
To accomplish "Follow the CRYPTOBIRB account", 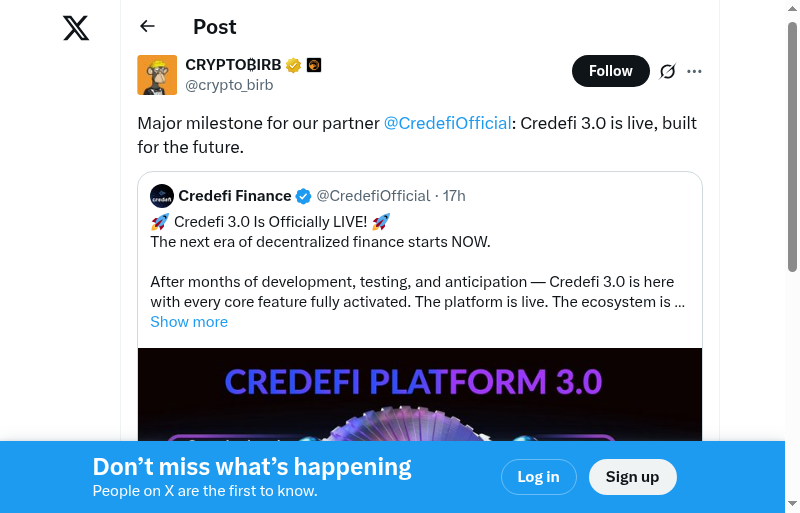I will click(610, 71).
